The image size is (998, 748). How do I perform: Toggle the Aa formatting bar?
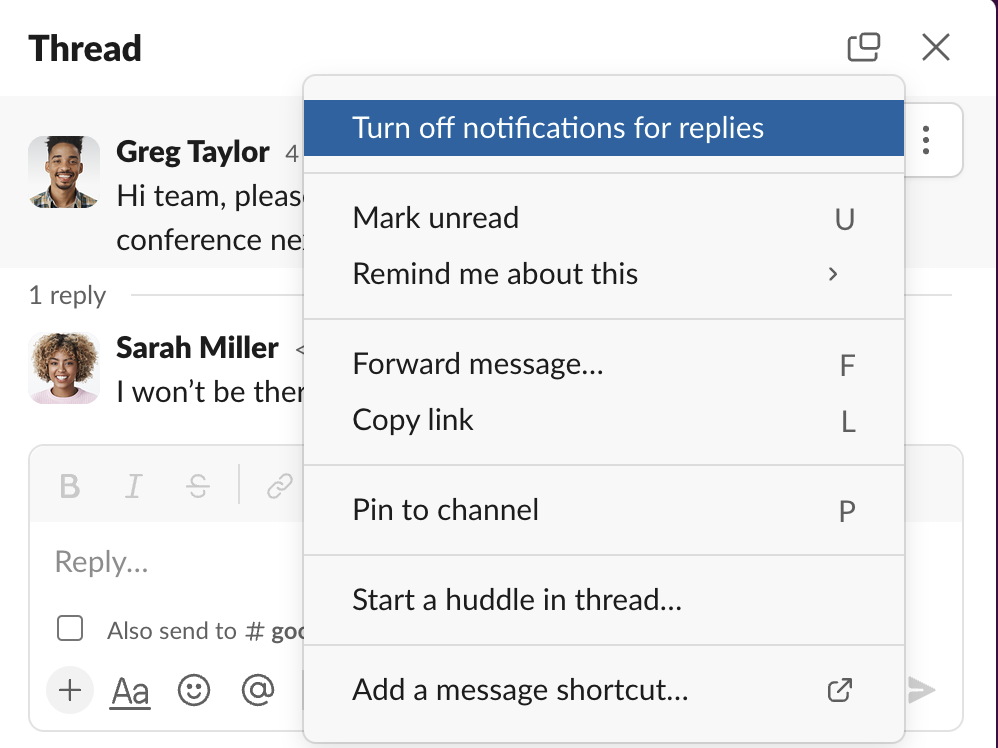(129, 690)
